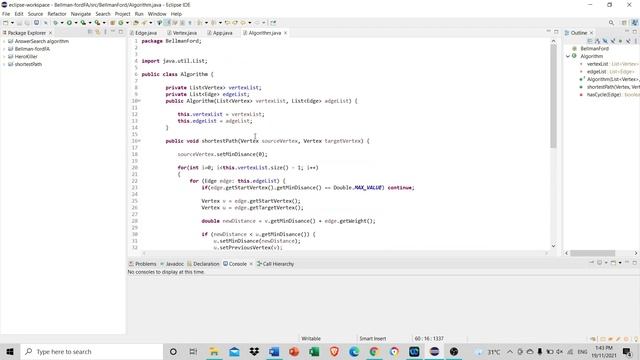Click the Debug bug icon in toolbar

[56, 22]
